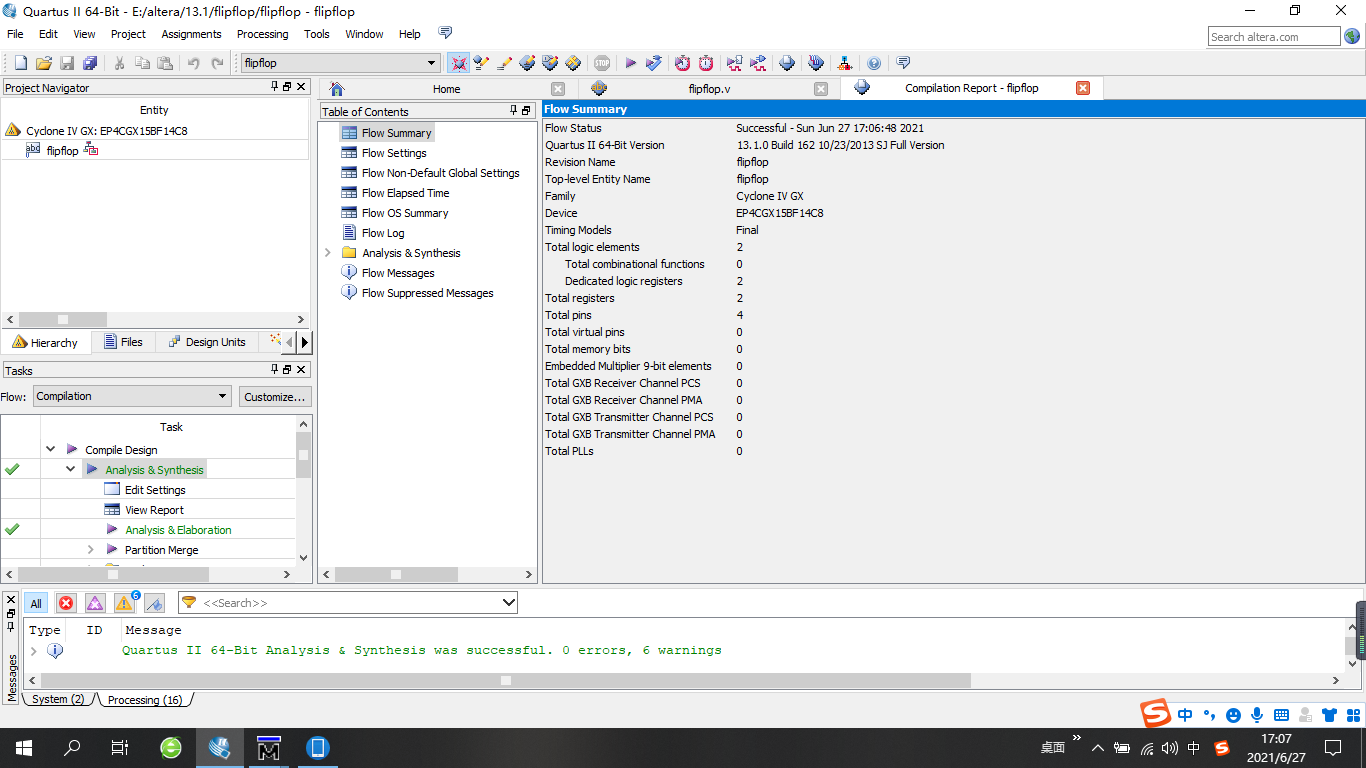Collapse the Compile Design task
The width and height of the screenshot is (1366, 768).
tap(51, 450)
